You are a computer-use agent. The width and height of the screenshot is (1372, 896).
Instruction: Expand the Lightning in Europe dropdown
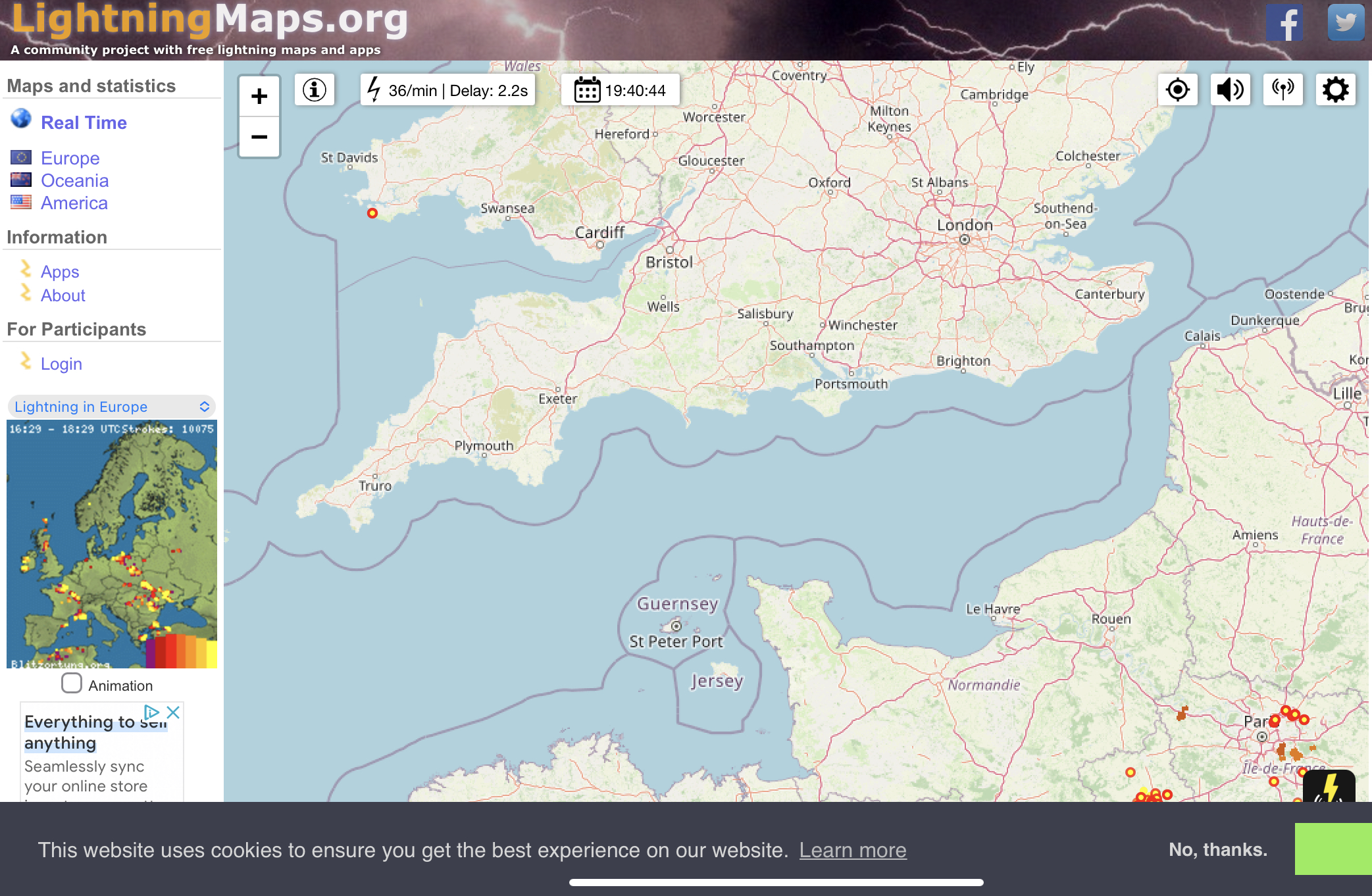(112, 407)
